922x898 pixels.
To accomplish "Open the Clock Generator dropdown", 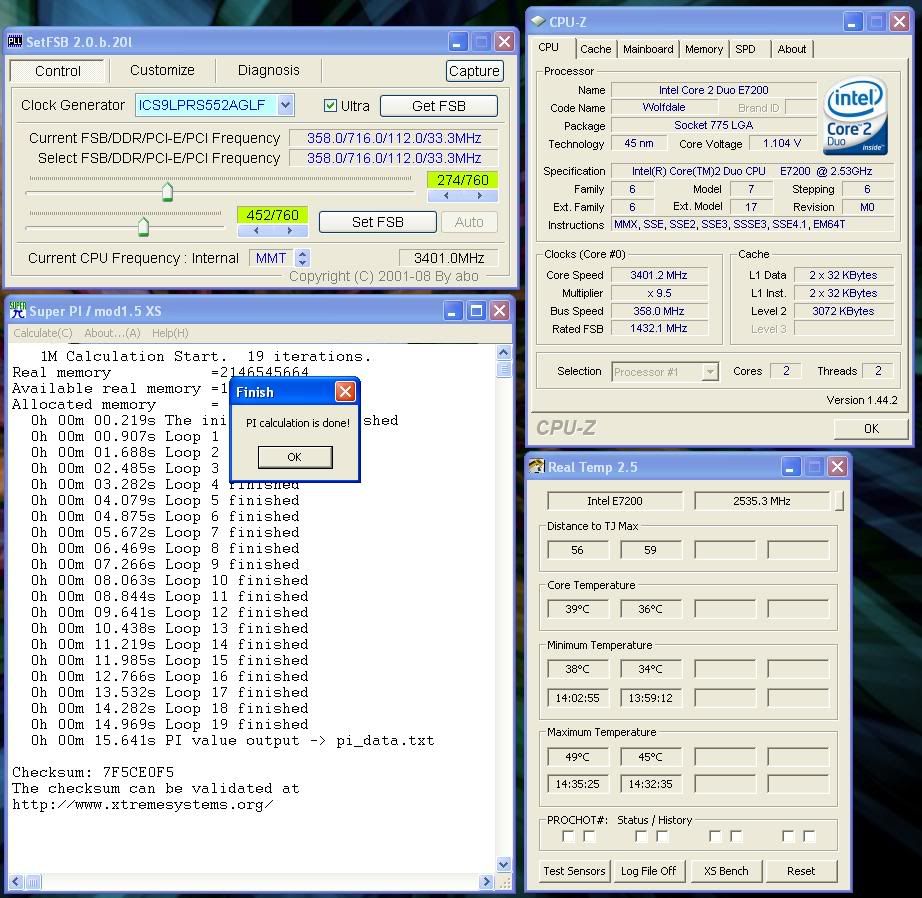I will tap(285, 105).
